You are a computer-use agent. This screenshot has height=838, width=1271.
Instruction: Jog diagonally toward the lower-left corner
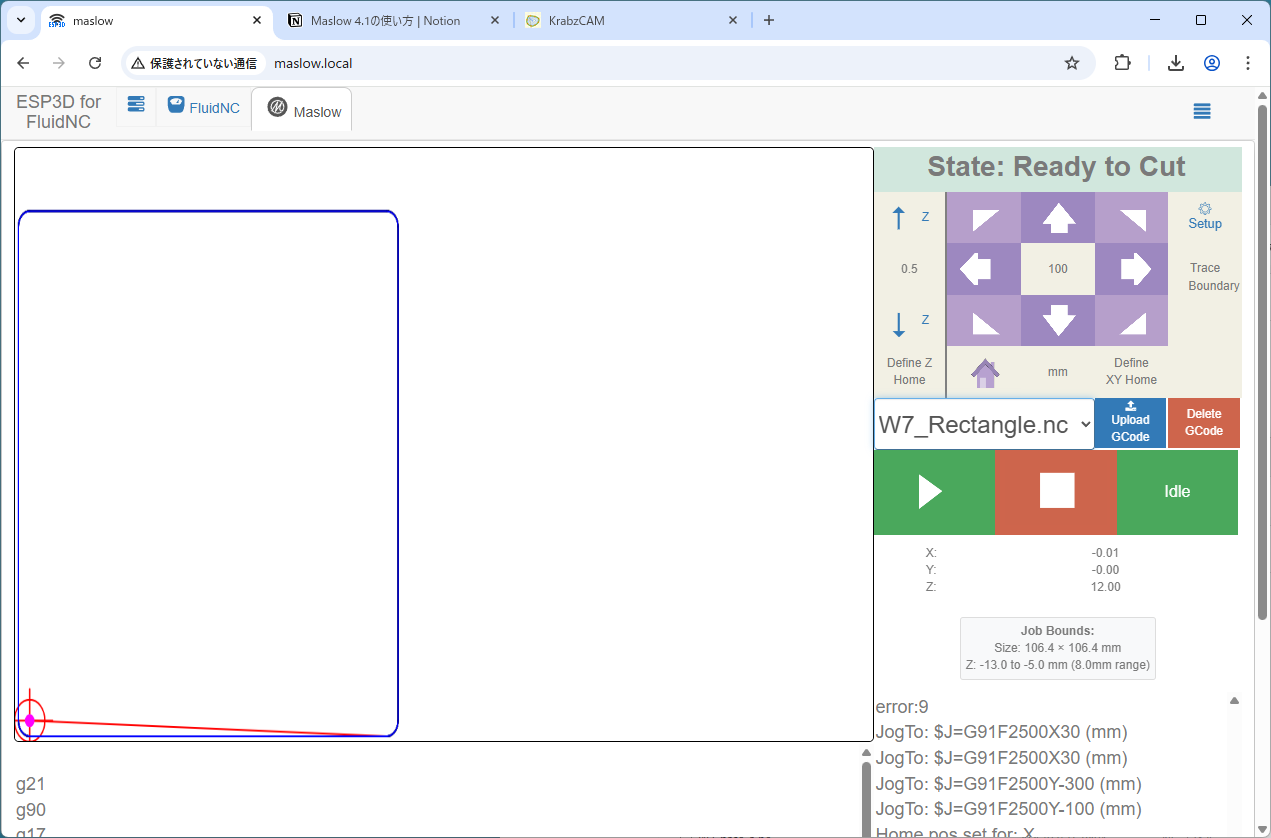click(983, 320)
